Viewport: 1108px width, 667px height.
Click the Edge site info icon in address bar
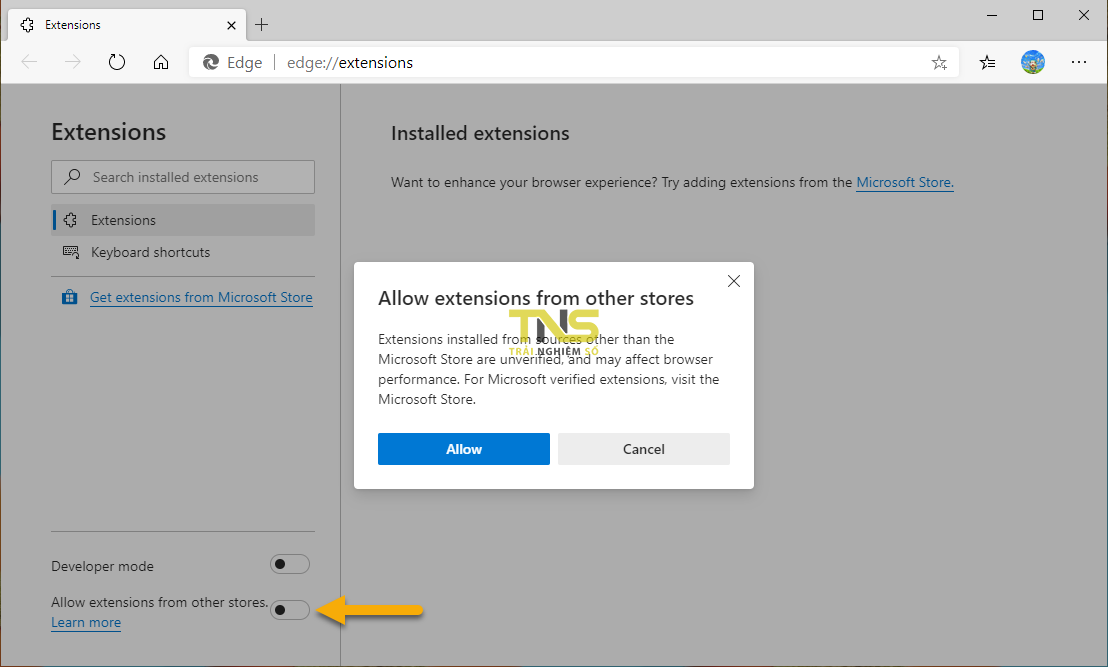209,61
